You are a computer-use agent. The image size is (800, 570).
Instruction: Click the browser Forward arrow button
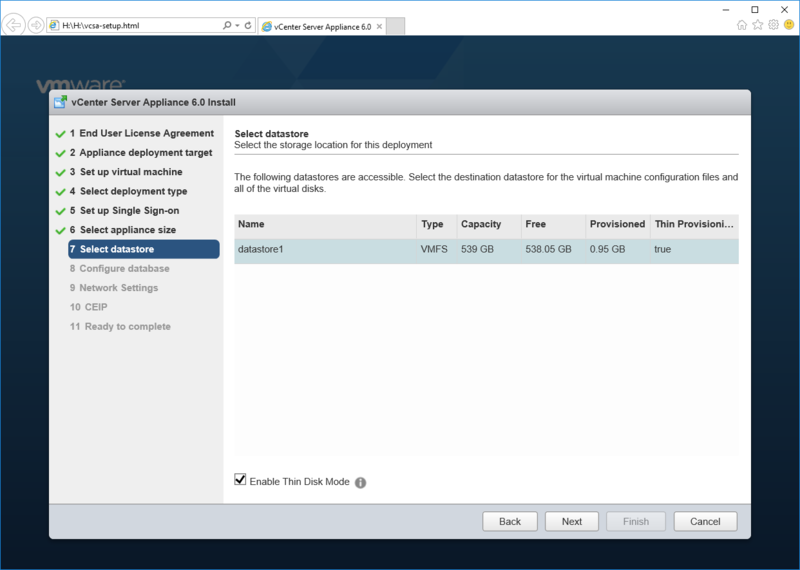click(x=36, y=25)
